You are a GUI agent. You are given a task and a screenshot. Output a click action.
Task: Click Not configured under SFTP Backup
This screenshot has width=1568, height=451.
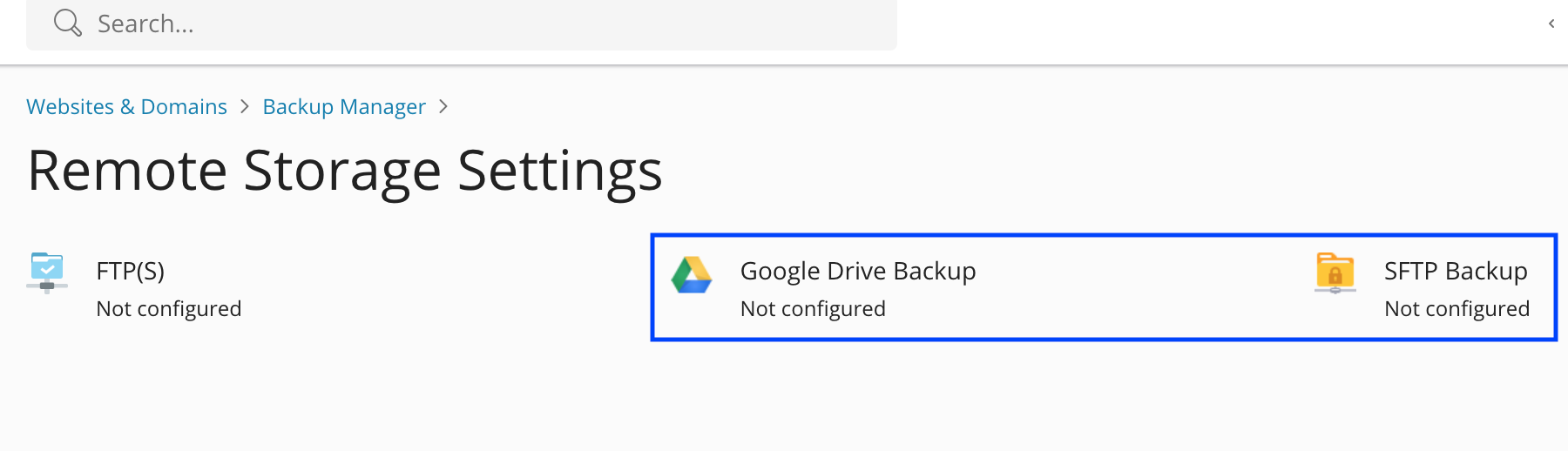(1456, 309)
